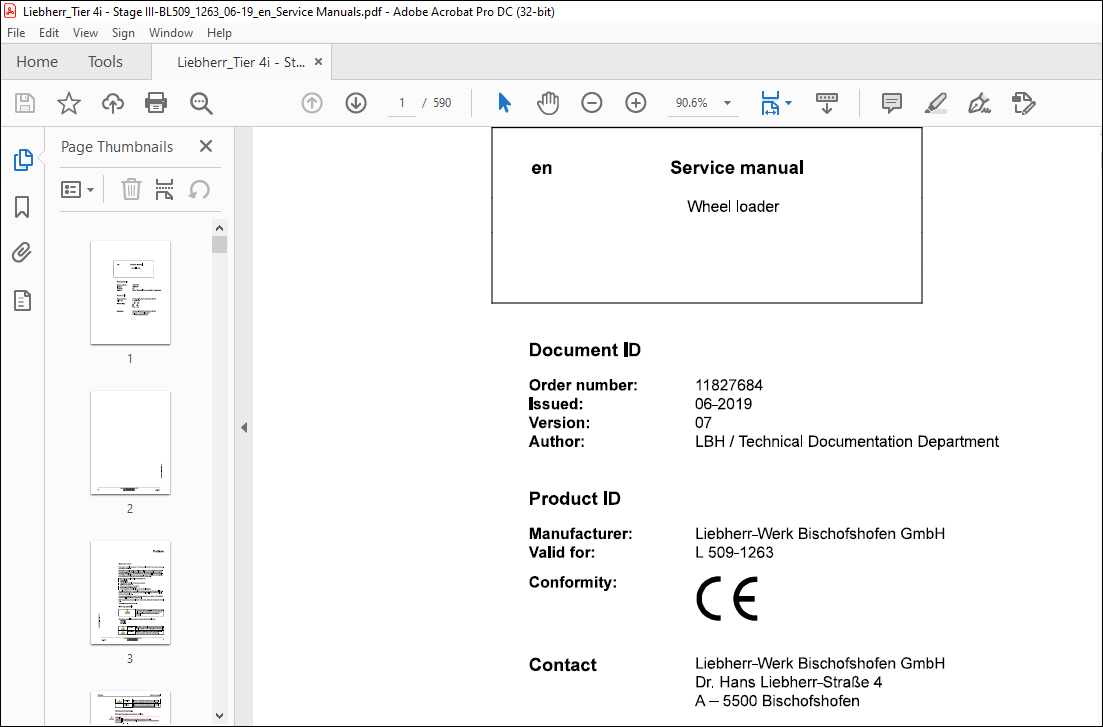Select page 3 thumbnail
1103x727 pixels.
click(130, 593)
